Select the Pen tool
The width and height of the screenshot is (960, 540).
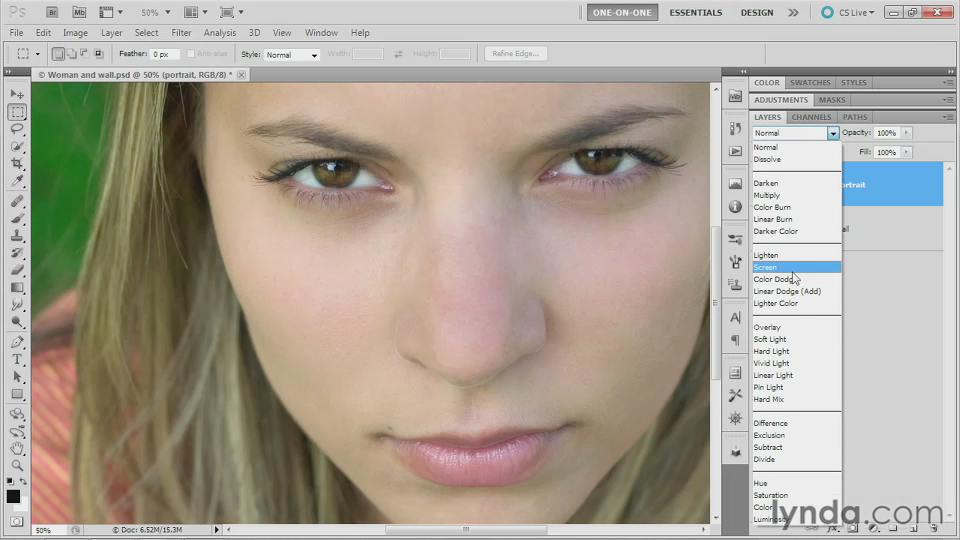17,342
